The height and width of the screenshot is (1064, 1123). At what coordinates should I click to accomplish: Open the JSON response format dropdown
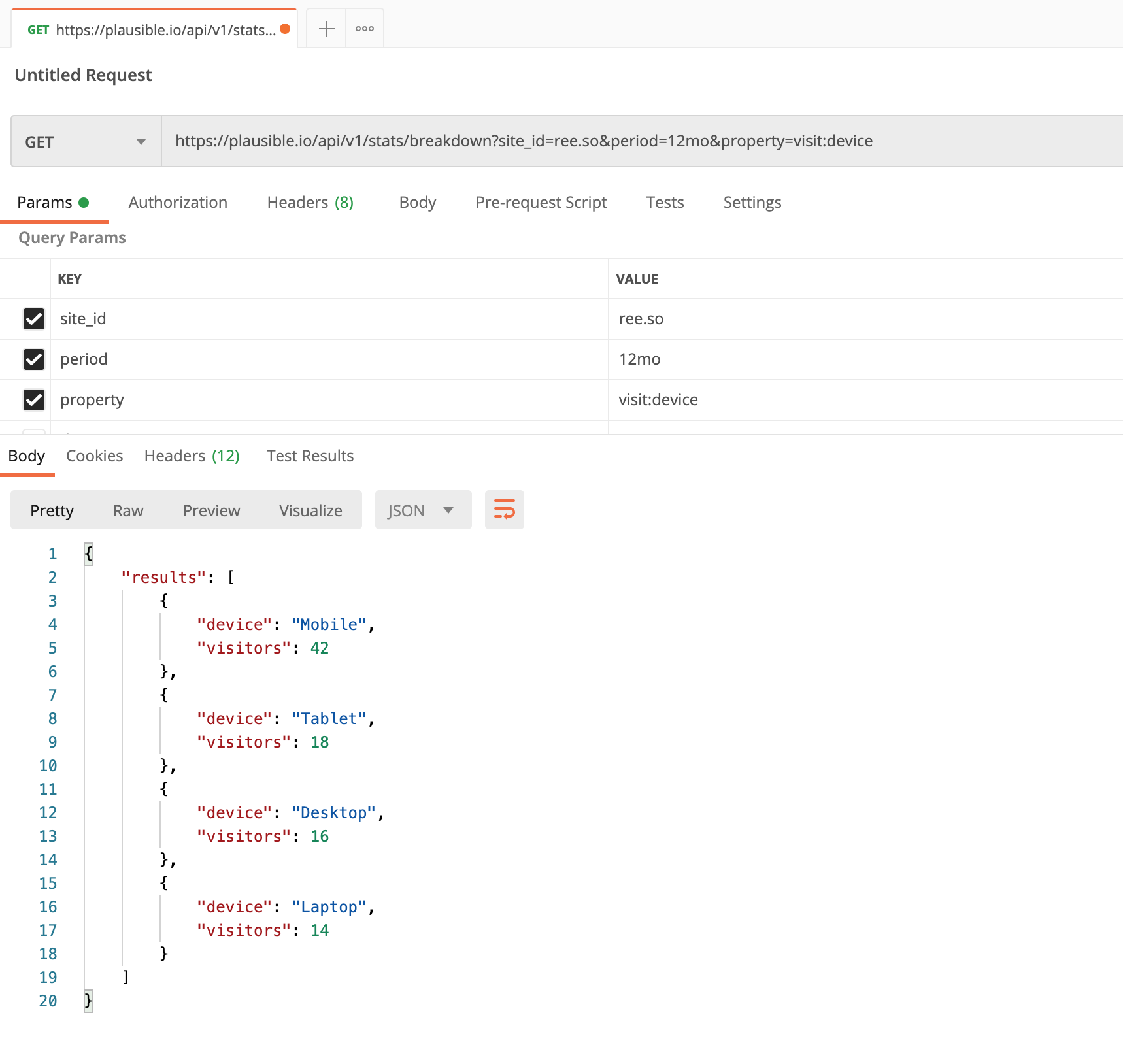tap(422, 510)
